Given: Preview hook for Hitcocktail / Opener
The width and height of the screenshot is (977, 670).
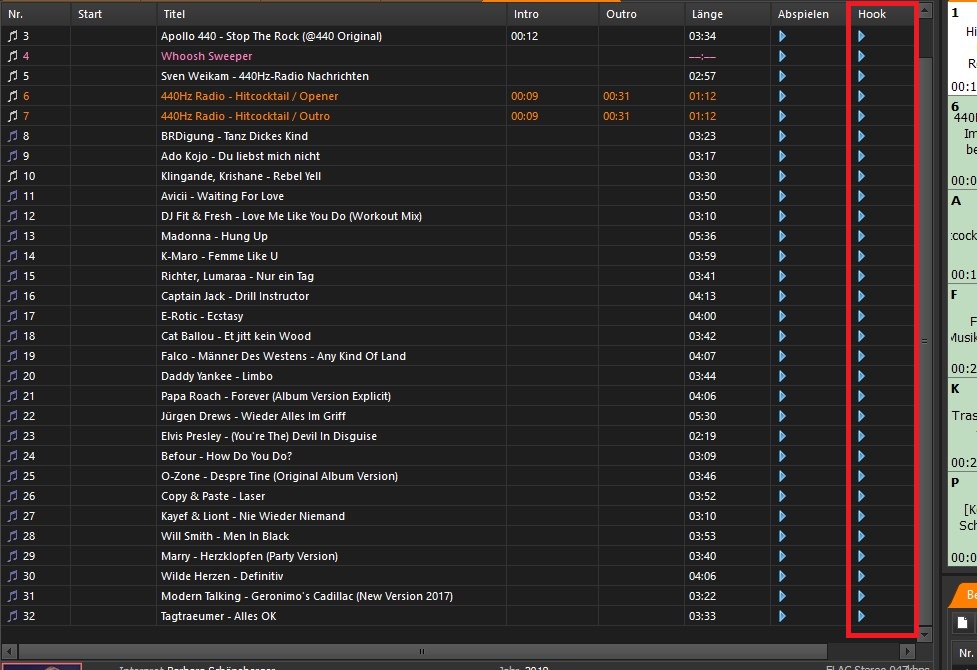Looking at the screenshot, I should click(x=861, y=96).
